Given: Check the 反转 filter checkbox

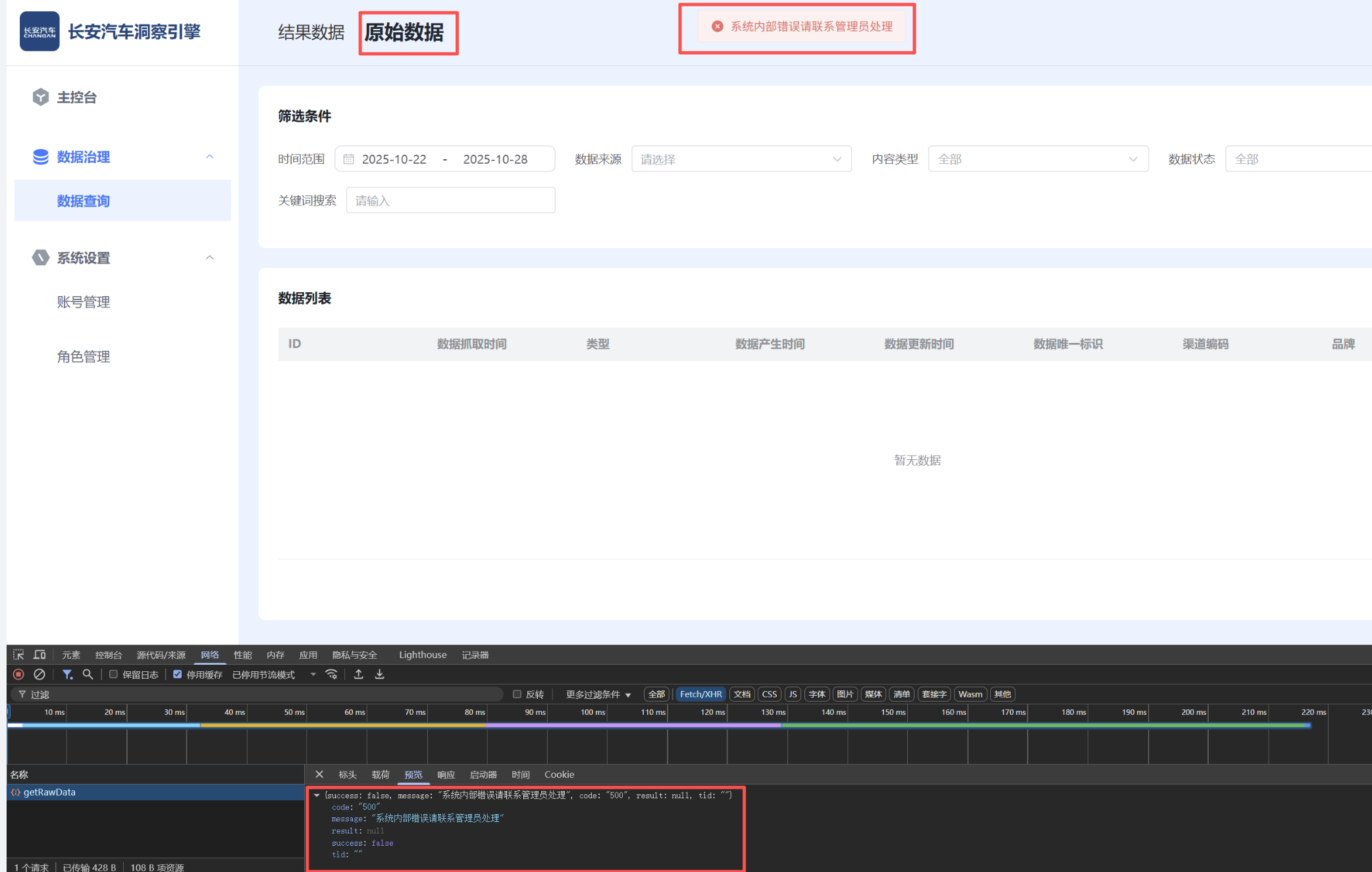Looking at the screenshot, I should [x=517, y=694].
